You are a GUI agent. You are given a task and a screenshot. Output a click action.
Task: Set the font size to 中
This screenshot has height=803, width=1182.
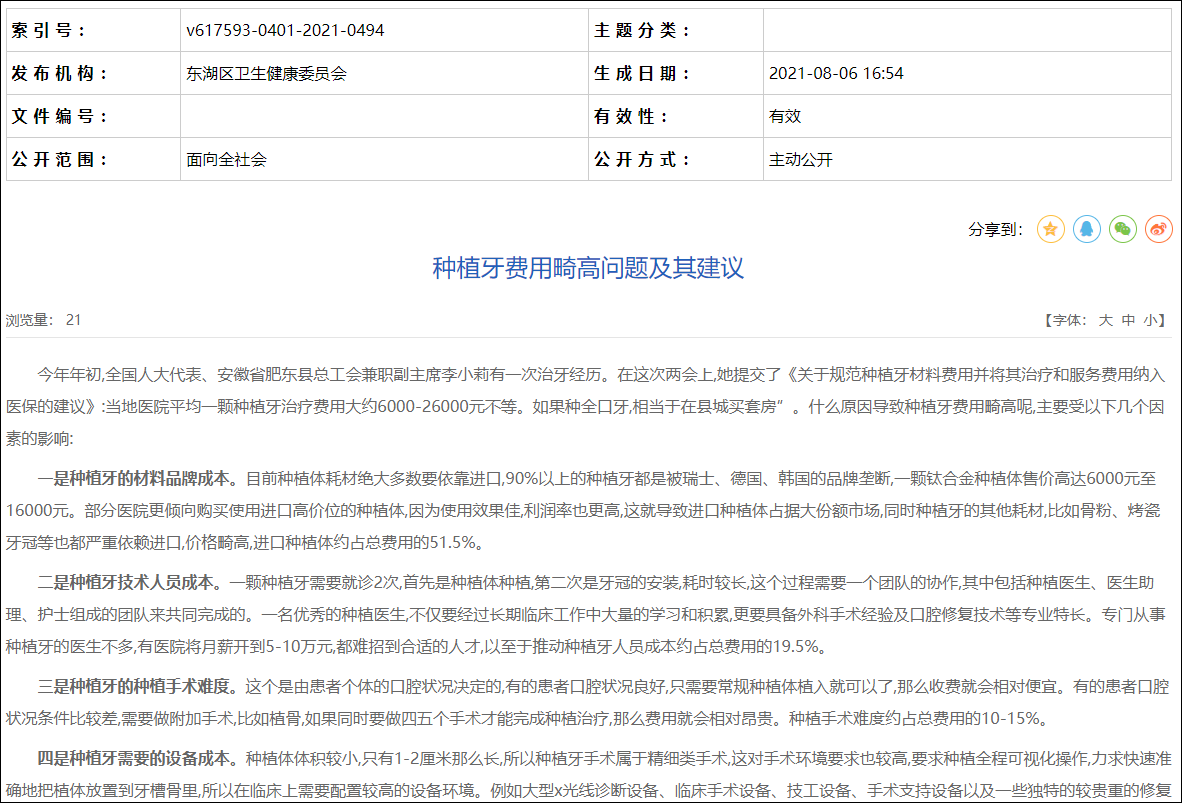1130,318
